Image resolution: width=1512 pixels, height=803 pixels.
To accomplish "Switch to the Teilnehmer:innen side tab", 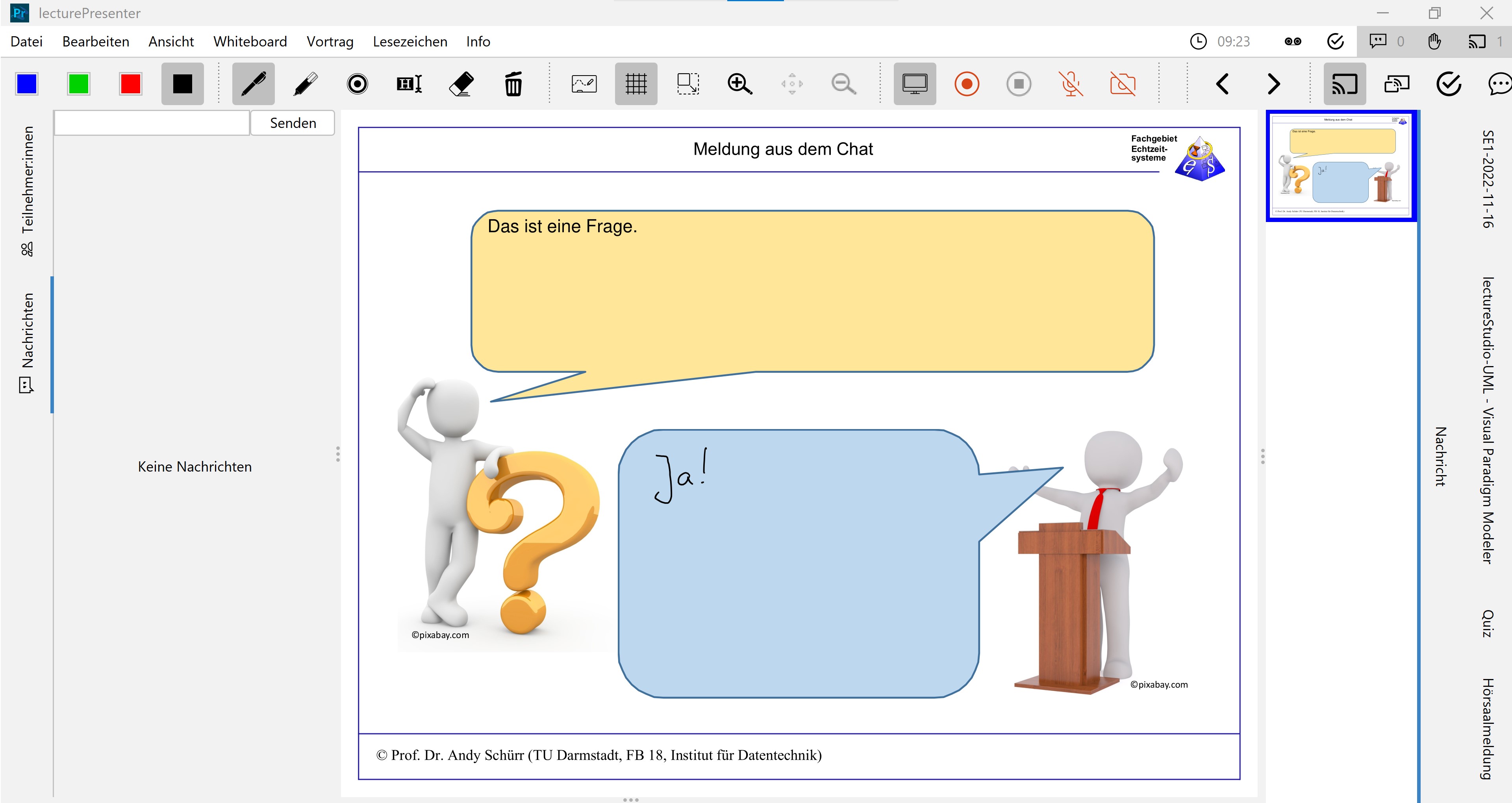I will point(27,191).
